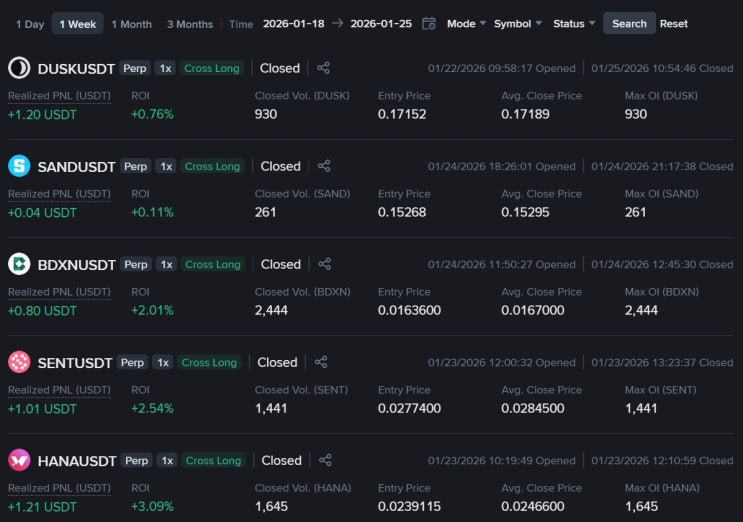Click avg close price 0.0167000

[x=533, y=310]
